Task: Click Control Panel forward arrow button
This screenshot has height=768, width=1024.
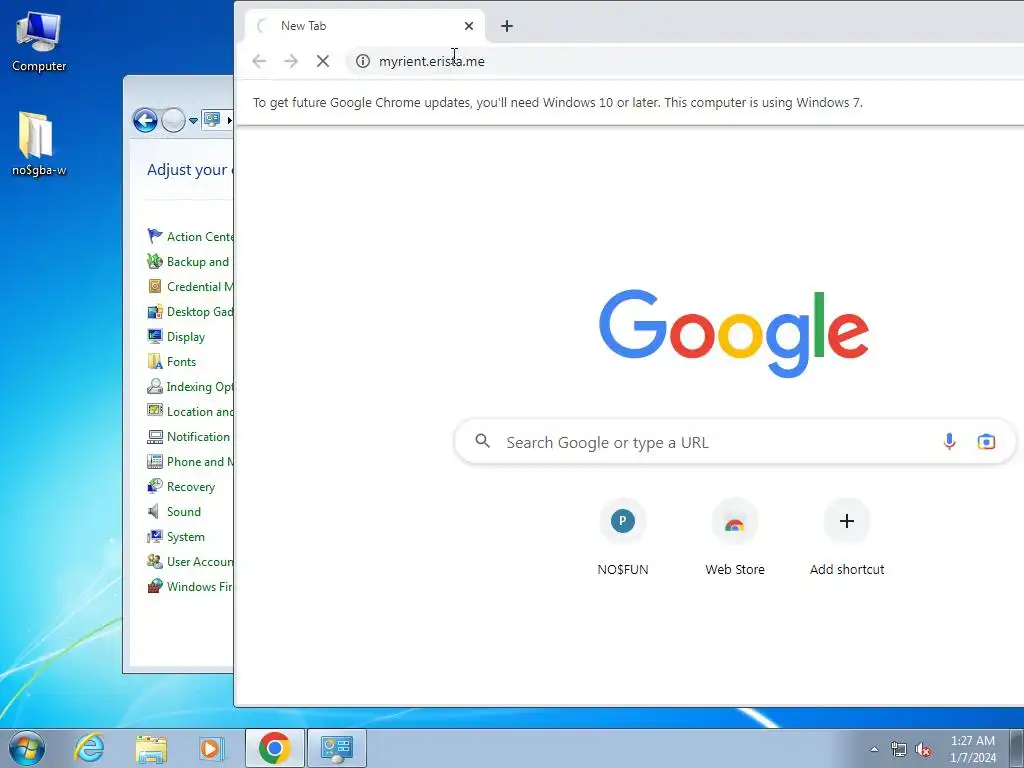Action: [173, 120]
